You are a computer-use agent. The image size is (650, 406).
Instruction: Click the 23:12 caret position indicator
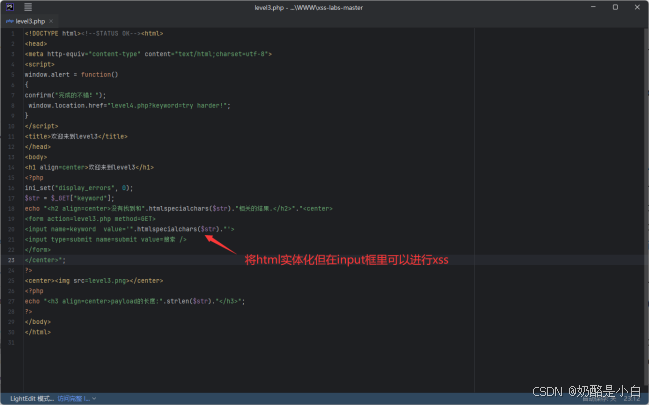[x=632, y=399]
